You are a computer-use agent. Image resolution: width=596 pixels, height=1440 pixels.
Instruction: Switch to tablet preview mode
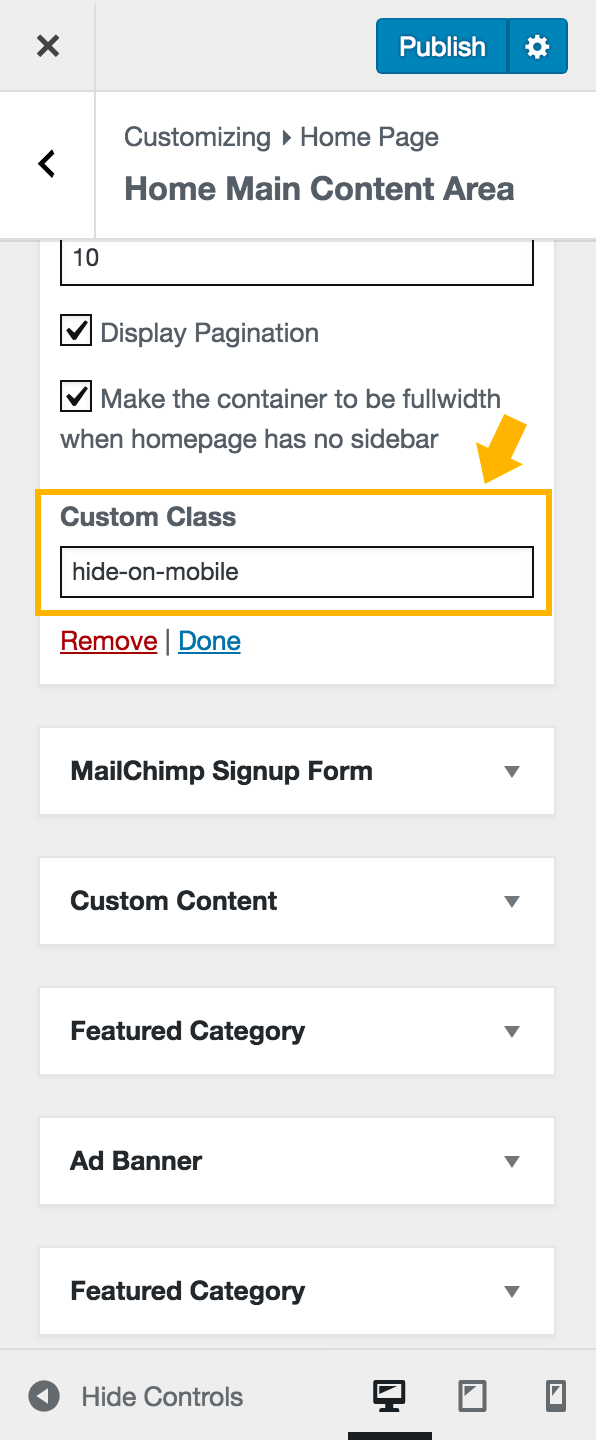tap(472, 1396)
